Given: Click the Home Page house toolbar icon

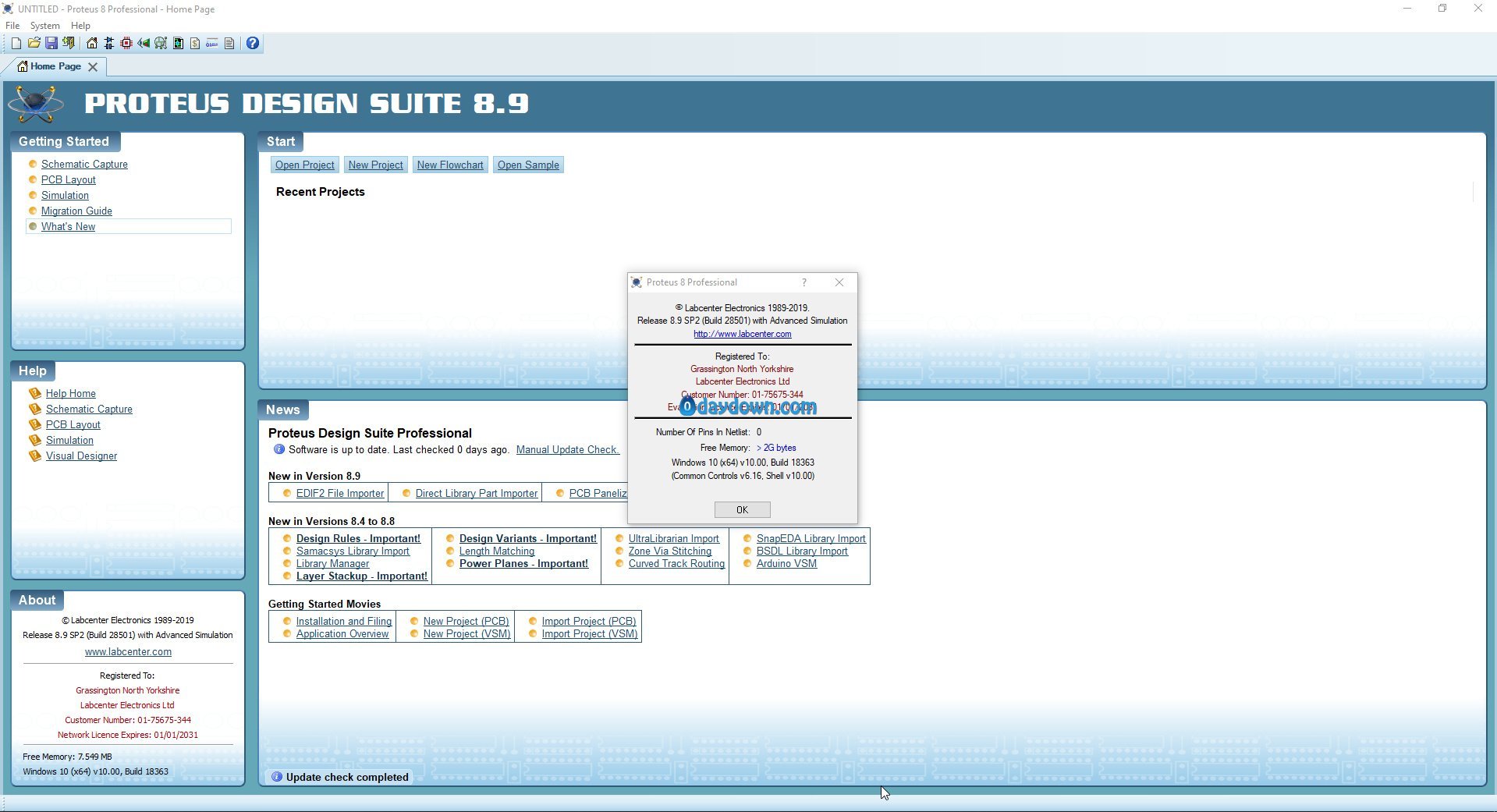Looking at the screenshot, I should (92, 44).
